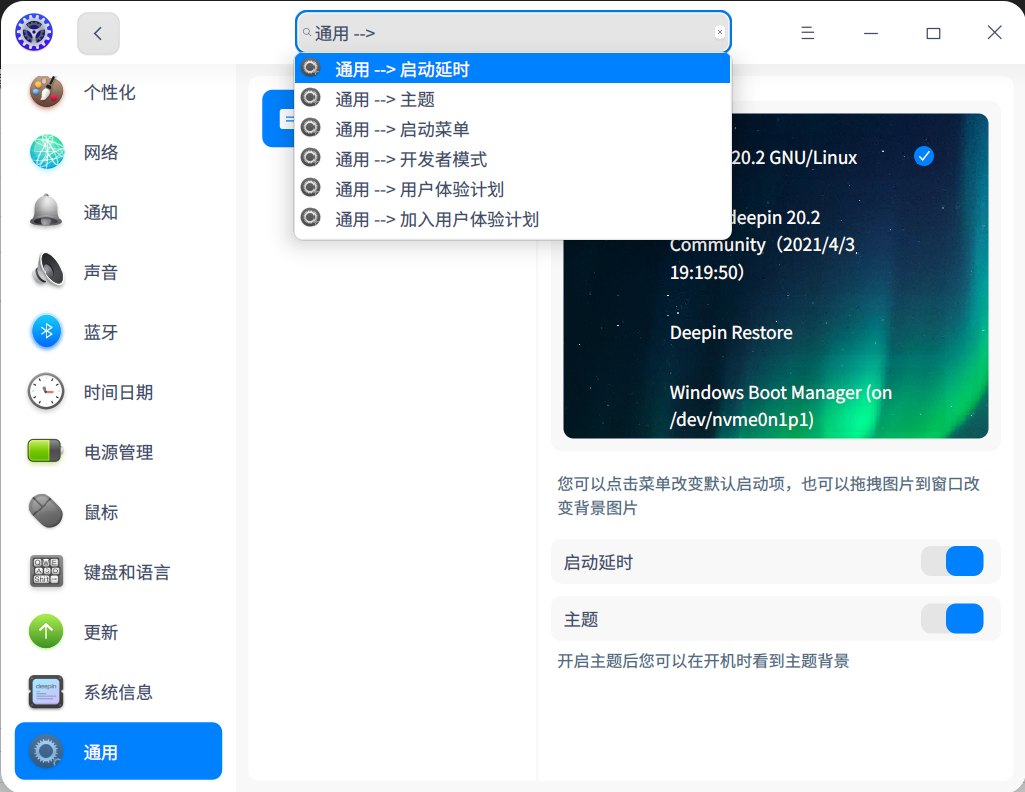
Task: Open the Date and Time (时间日期) clock icon
Action: (46, 391)
